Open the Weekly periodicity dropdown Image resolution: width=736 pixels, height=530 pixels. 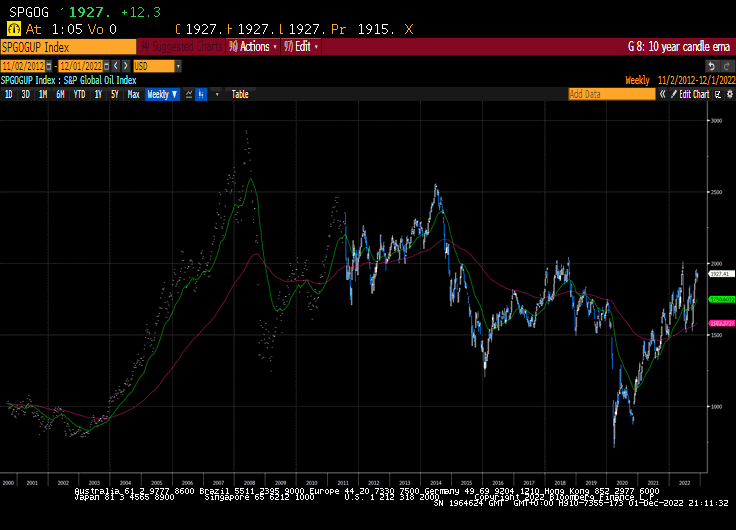(x=162, y=94)
